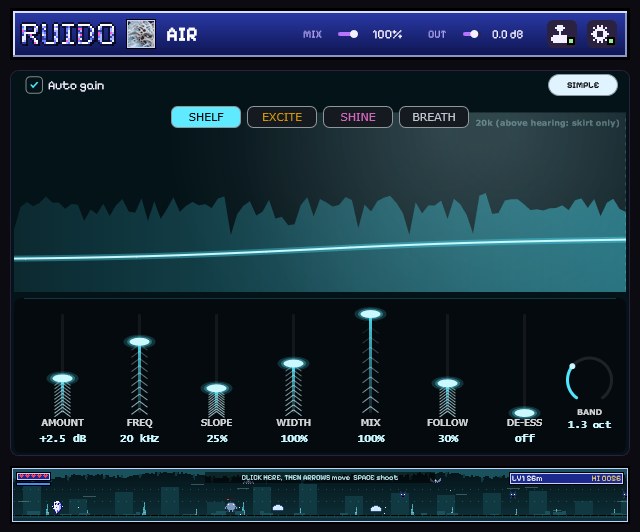Click the WIDTH slider handle
640x532 pixels.
coord(293,363)
